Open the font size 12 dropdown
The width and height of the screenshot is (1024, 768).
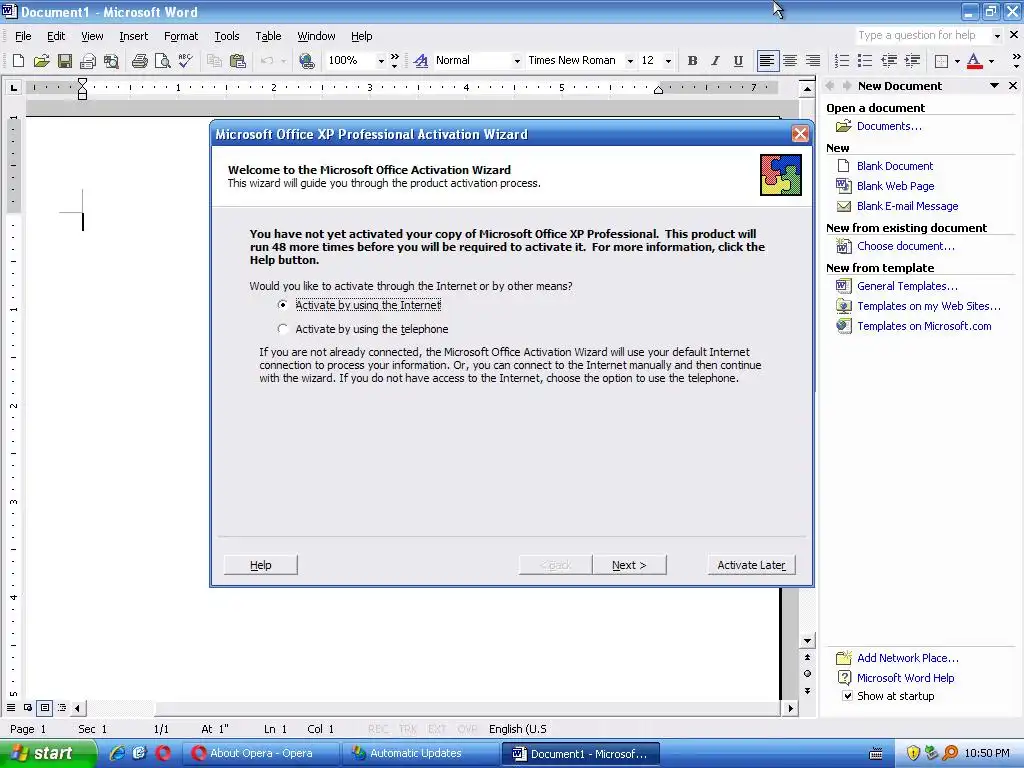[x=668, y=61]
